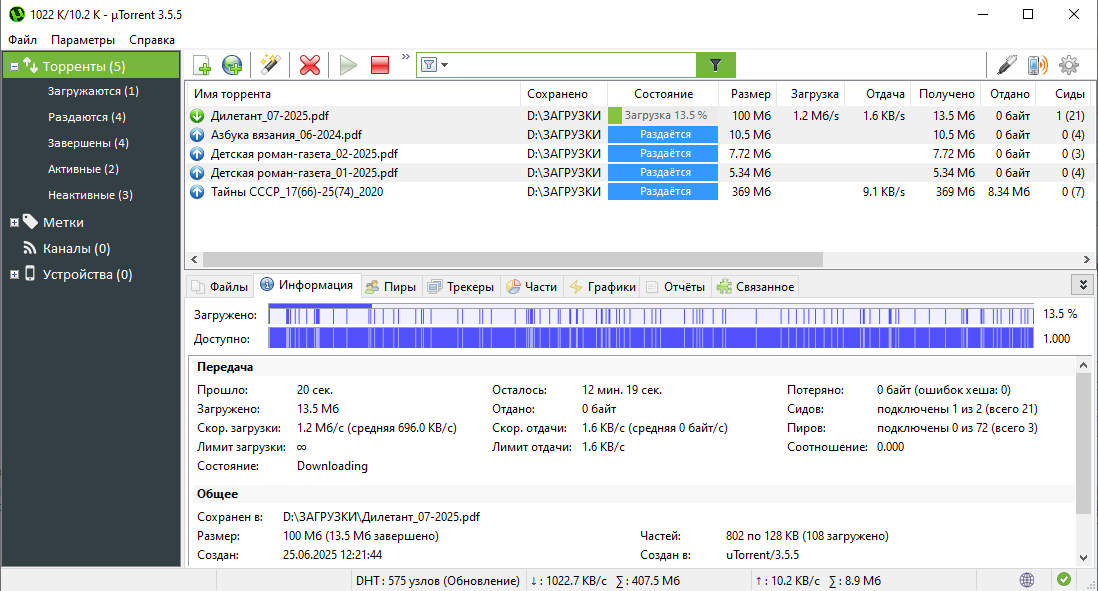Select Завершены (4) in the sidebar
Screen dimensions: 1098x591
tap(88, 143)
